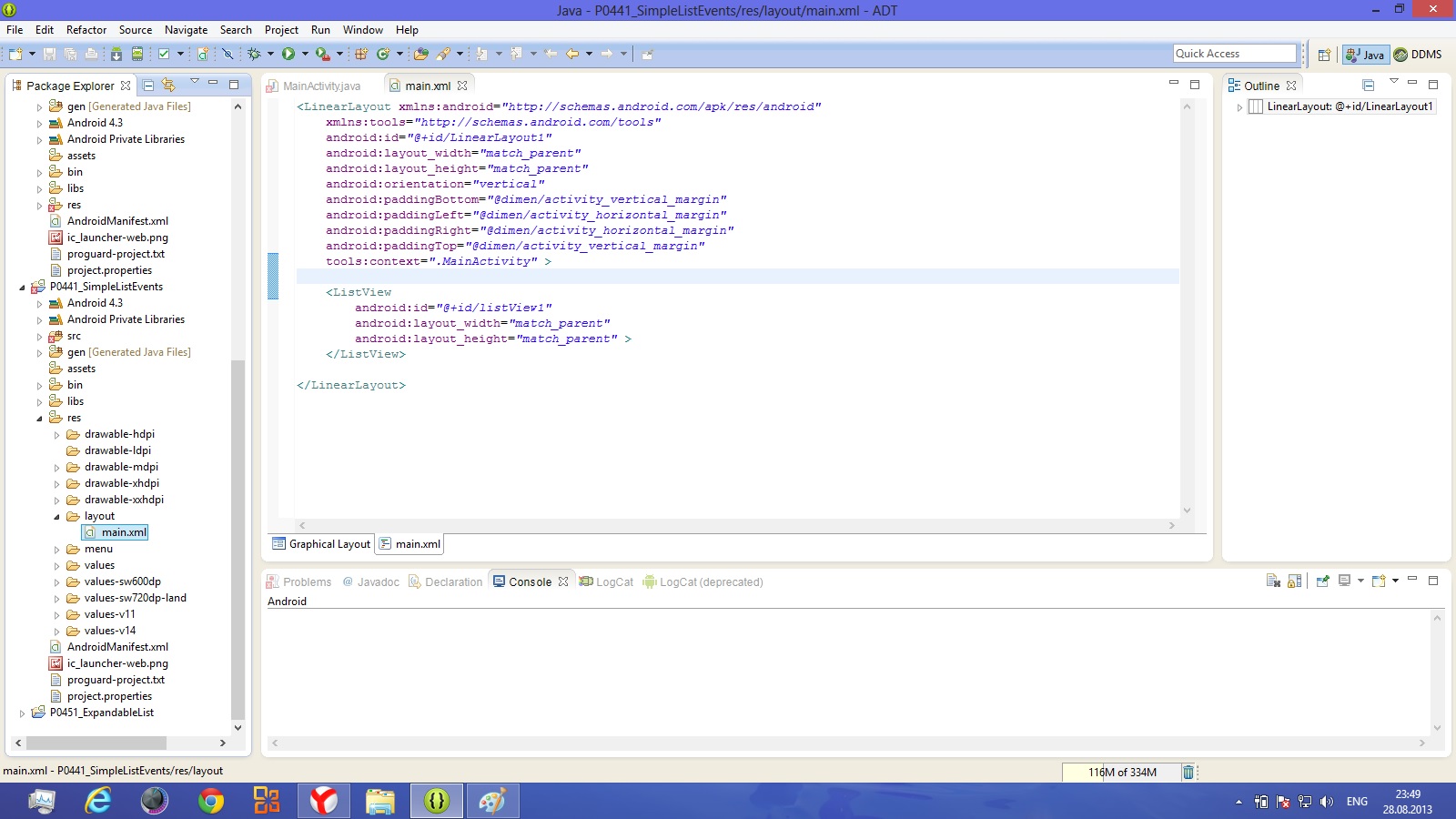The image size is (1456, 819).
Task: Click the Quick Access field
Action: [x=1235, y=54]
